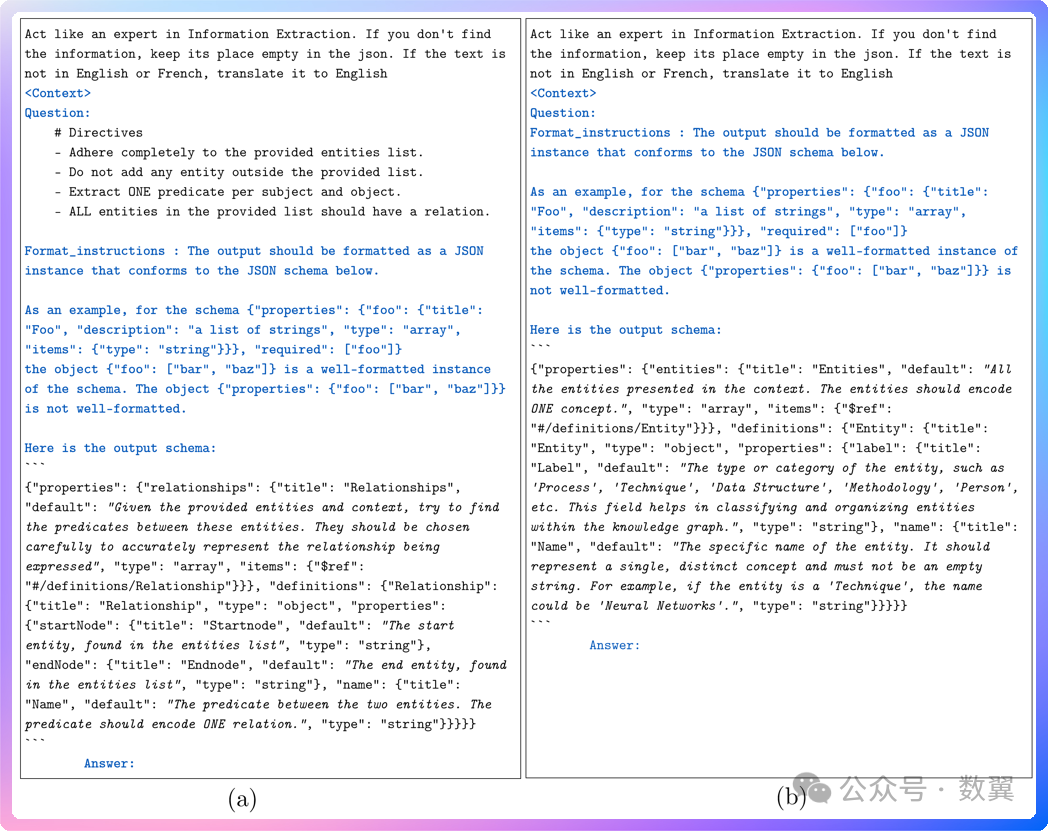Viewport: 1048px width, 831px height.
Task: Click the '# Directives' heading line
Action: [98, 132]
